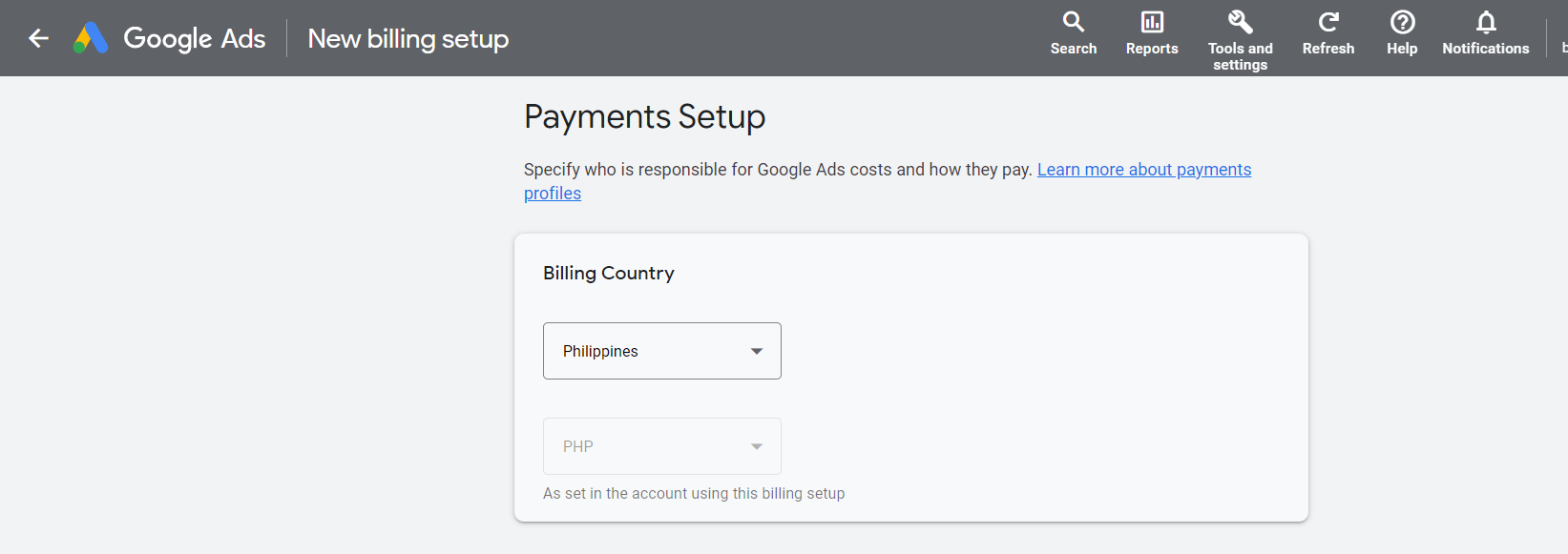Click 'As set in the account' note

(694, 493)
